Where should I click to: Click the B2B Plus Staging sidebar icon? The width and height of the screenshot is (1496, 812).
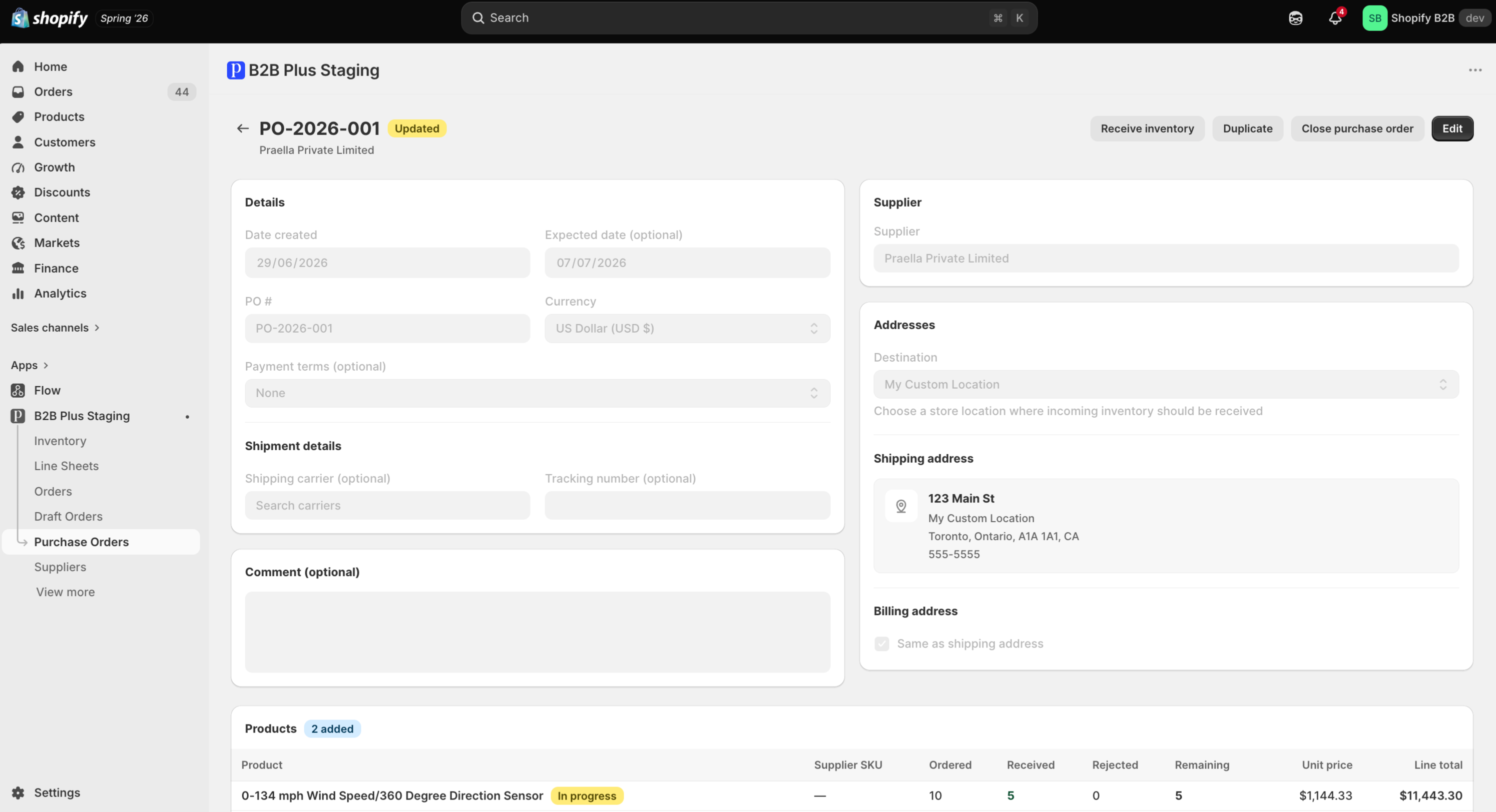coord(18,416)
